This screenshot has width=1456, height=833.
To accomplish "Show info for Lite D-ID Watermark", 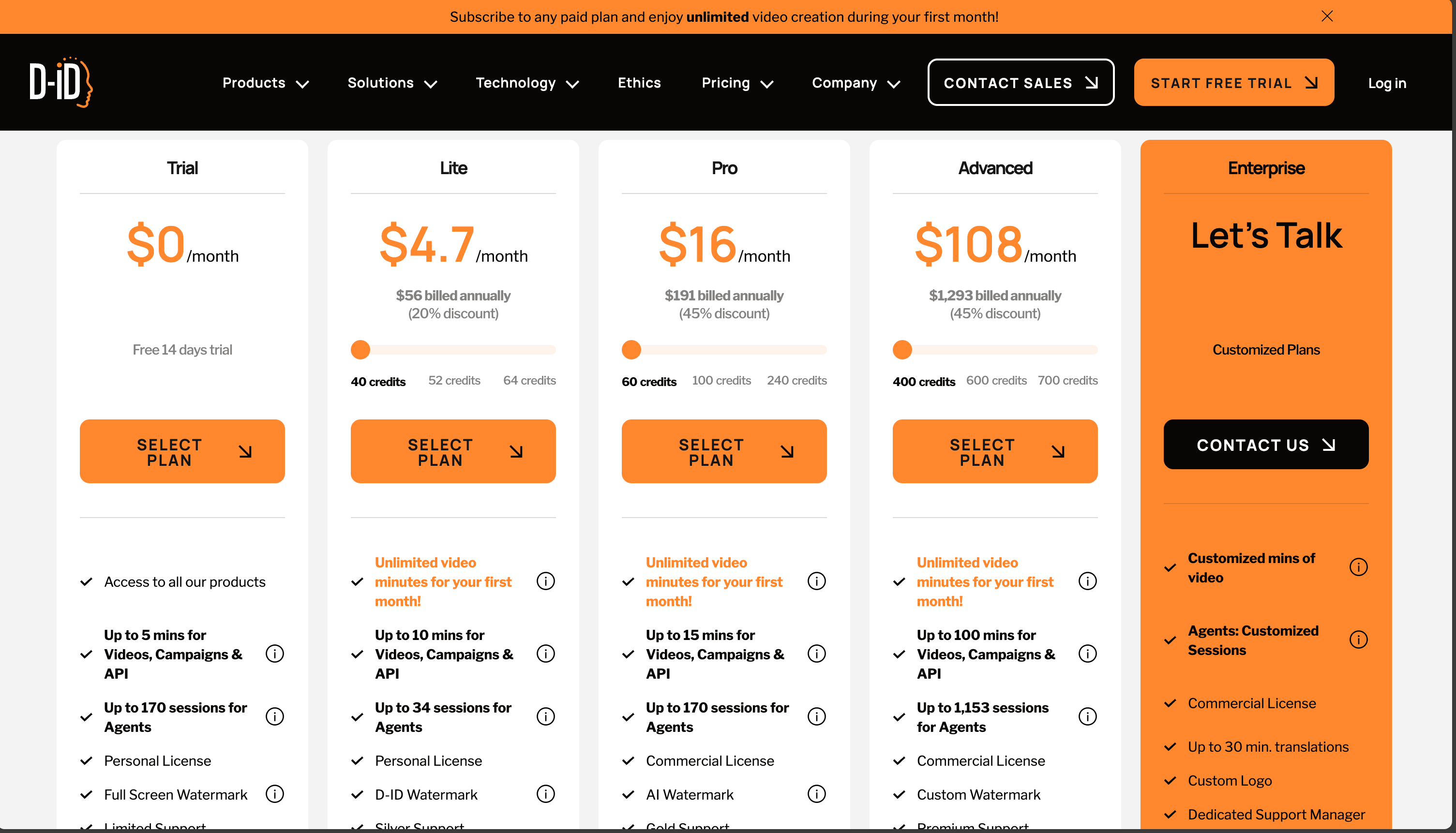I will 545,794.
